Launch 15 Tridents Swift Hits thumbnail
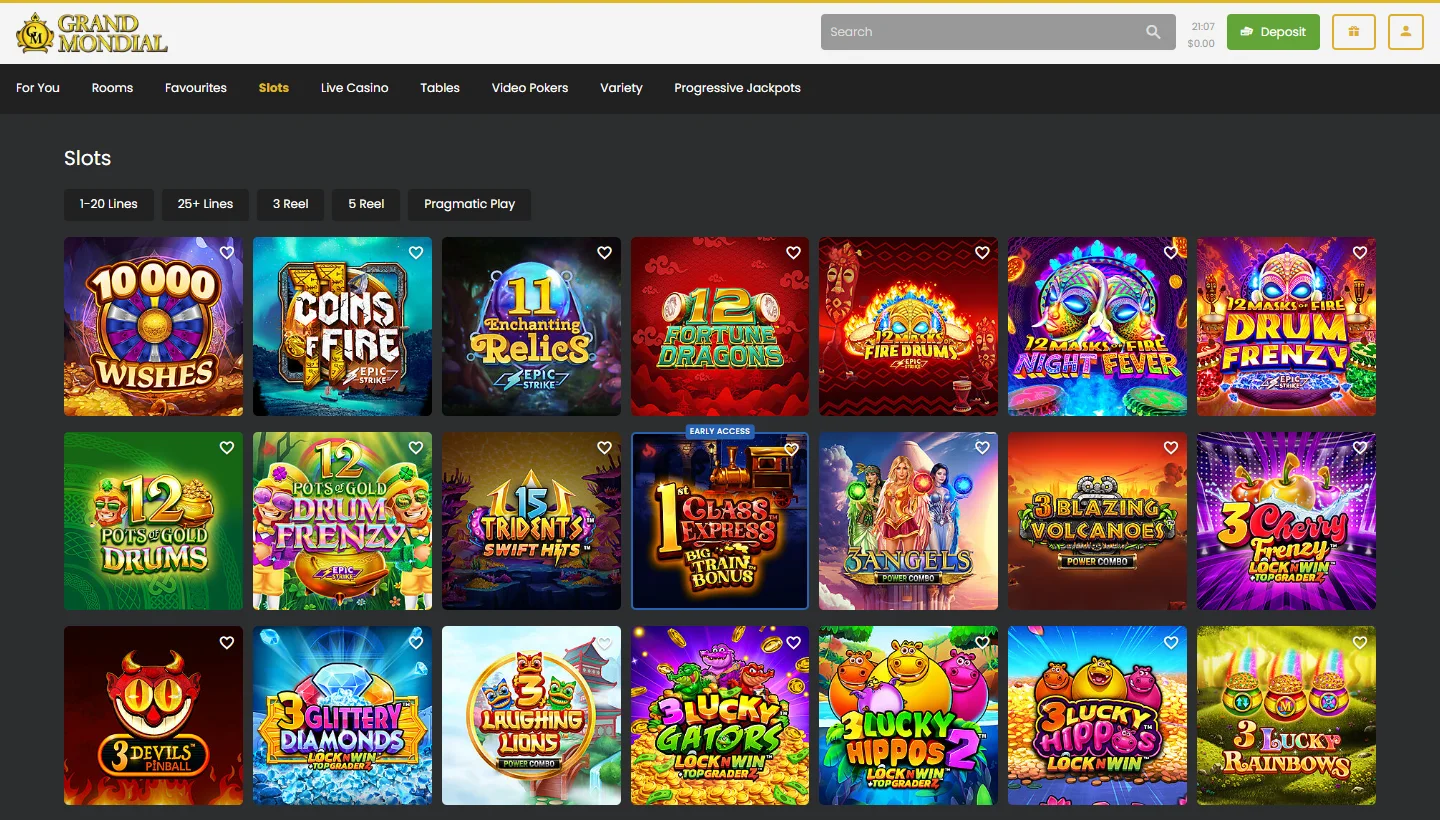The height and width of the screenshot is (820, 1440). pyautogui.click(x=531, y=521)
